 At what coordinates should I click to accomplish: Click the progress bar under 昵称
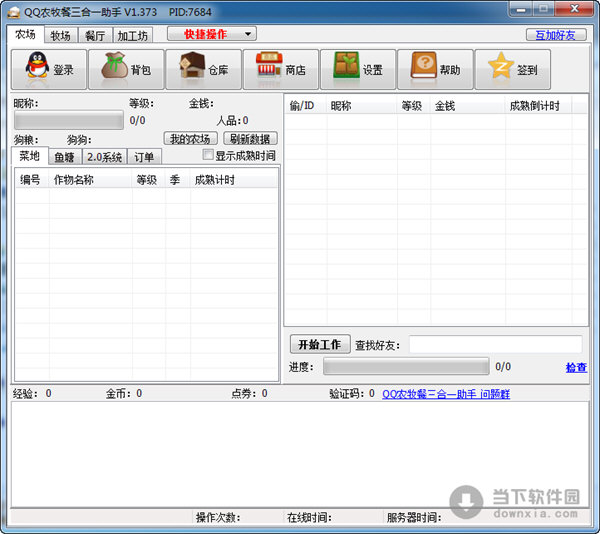(69, 120)
